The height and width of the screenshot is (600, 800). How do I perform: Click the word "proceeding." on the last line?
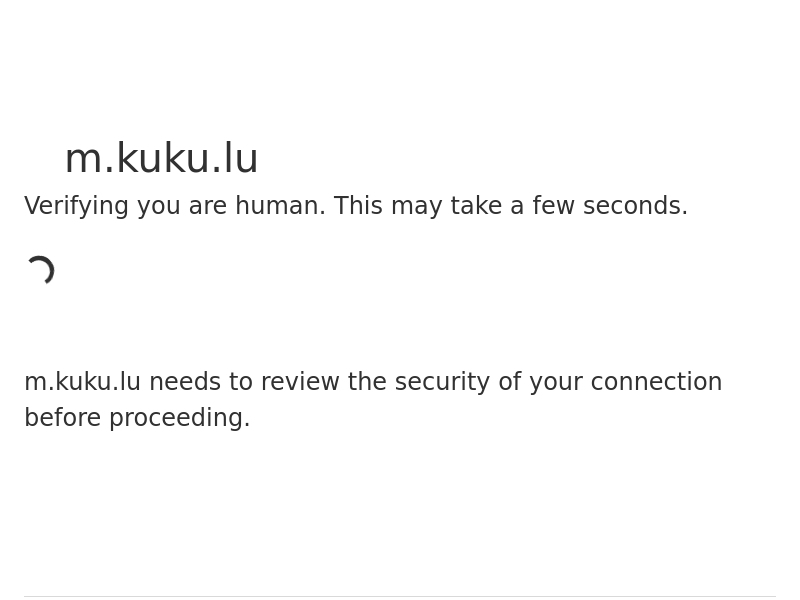(x=179, y=418)
